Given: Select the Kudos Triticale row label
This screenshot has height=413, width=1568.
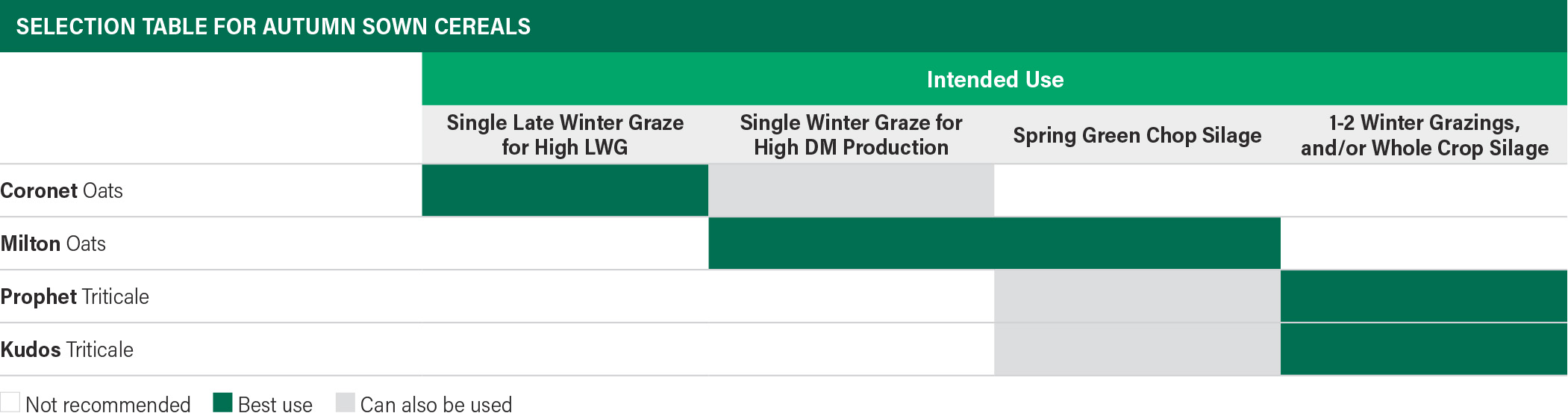Looking at the screenshot, I should [x=67, y=350].
